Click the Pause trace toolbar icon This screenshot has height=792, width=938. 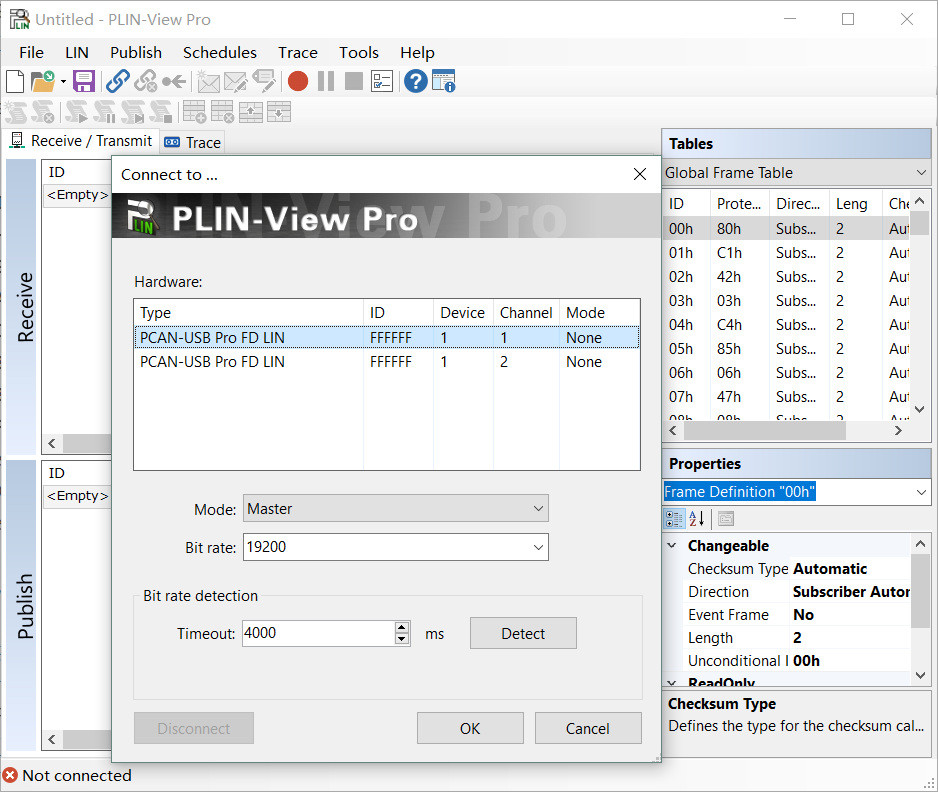[x=326, y=81]
